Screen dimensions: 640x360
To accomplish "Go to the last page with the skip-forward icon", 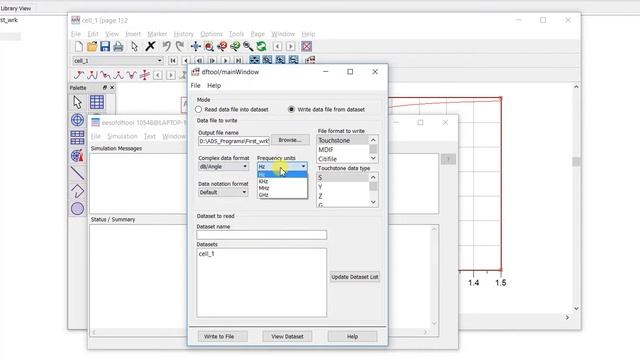I will (238, 60).
